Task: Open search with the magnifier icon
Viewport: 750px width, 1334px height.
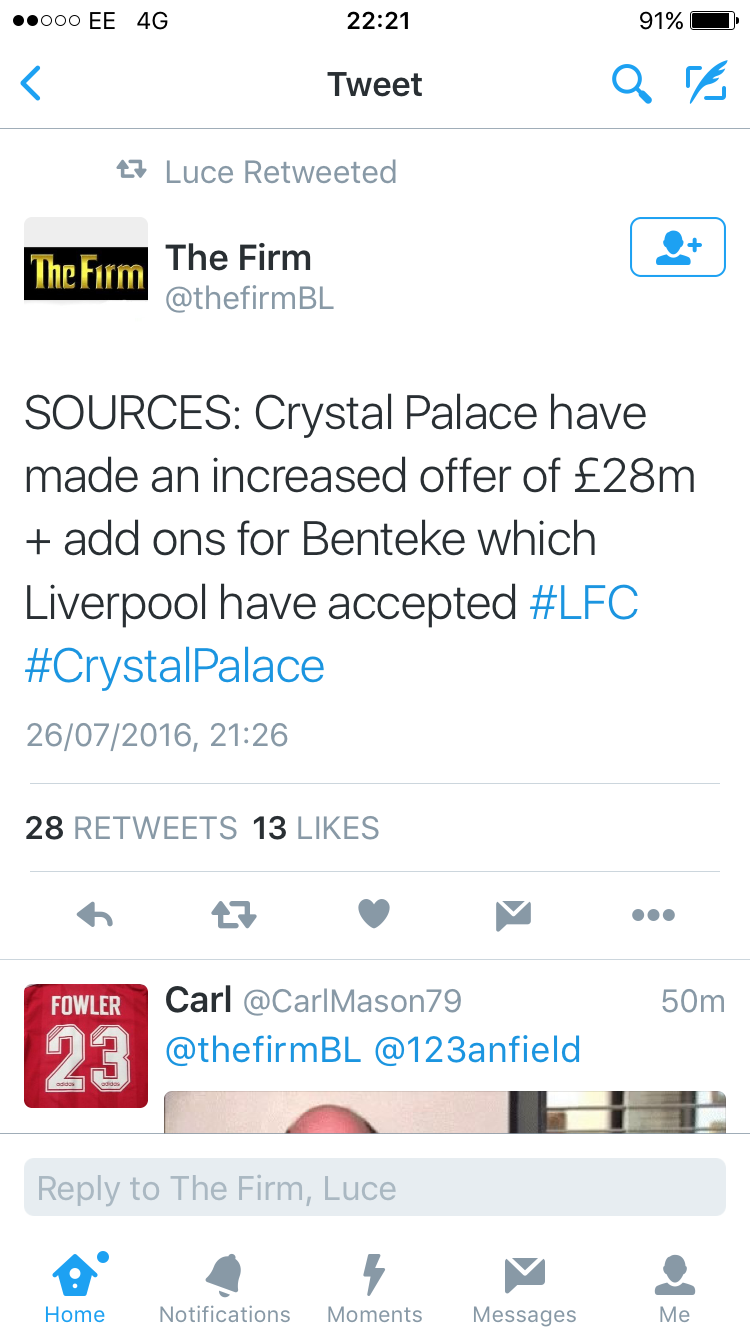Action: coord(631,84)
